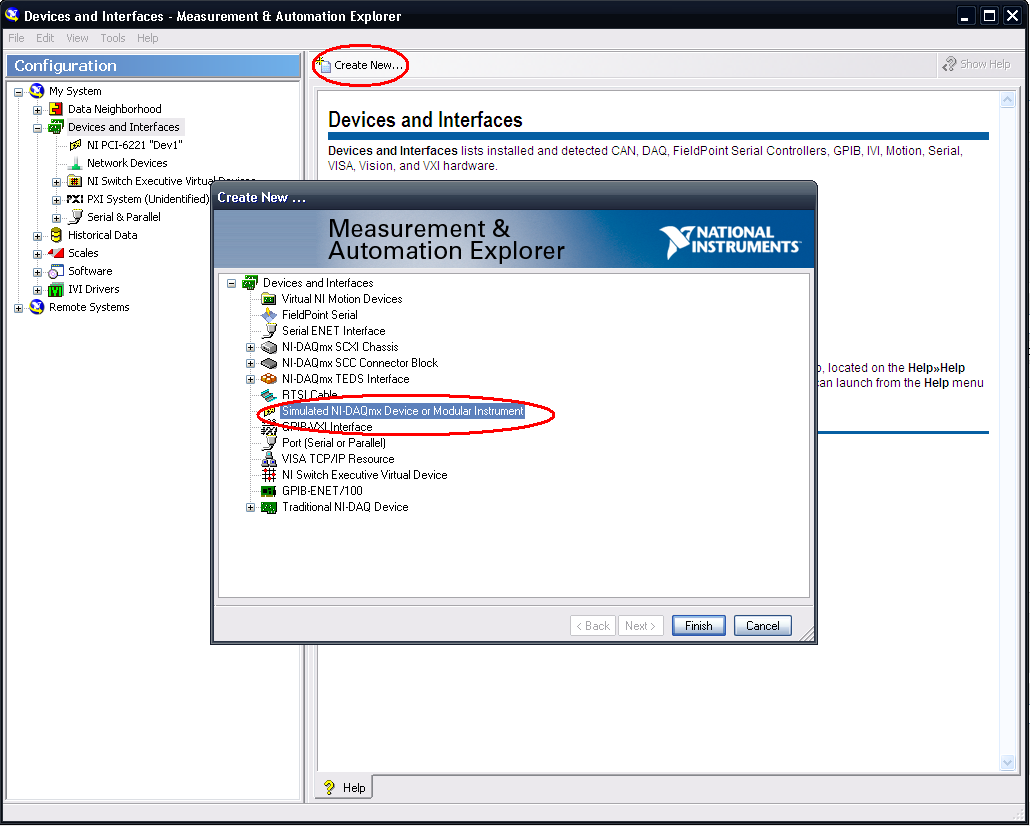1030x826 pixels.
Task: Select RTSI Cable in the list
Action: [x=309, y=395]
